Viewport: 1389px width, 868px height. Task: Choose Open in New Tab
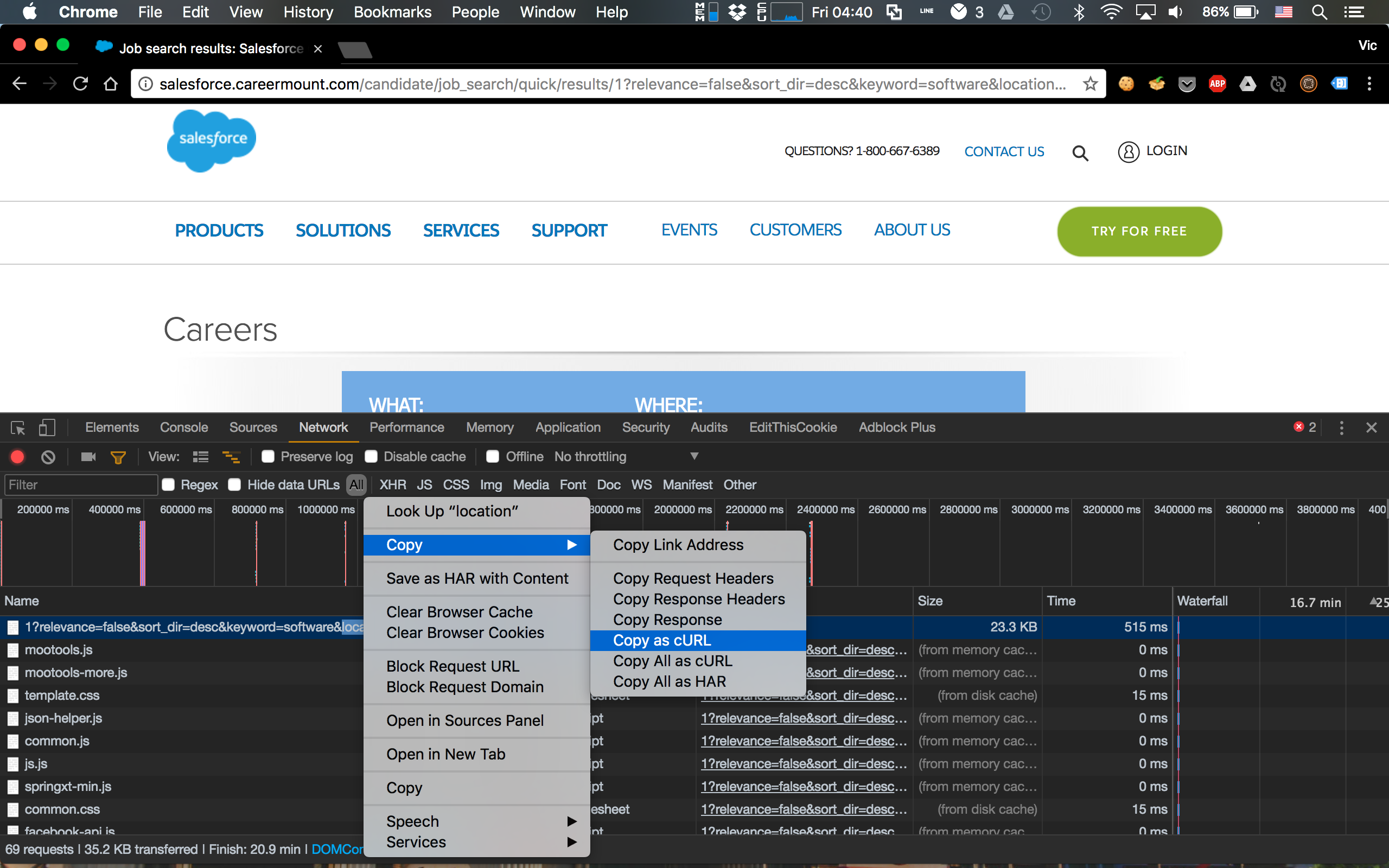(476, 754)
